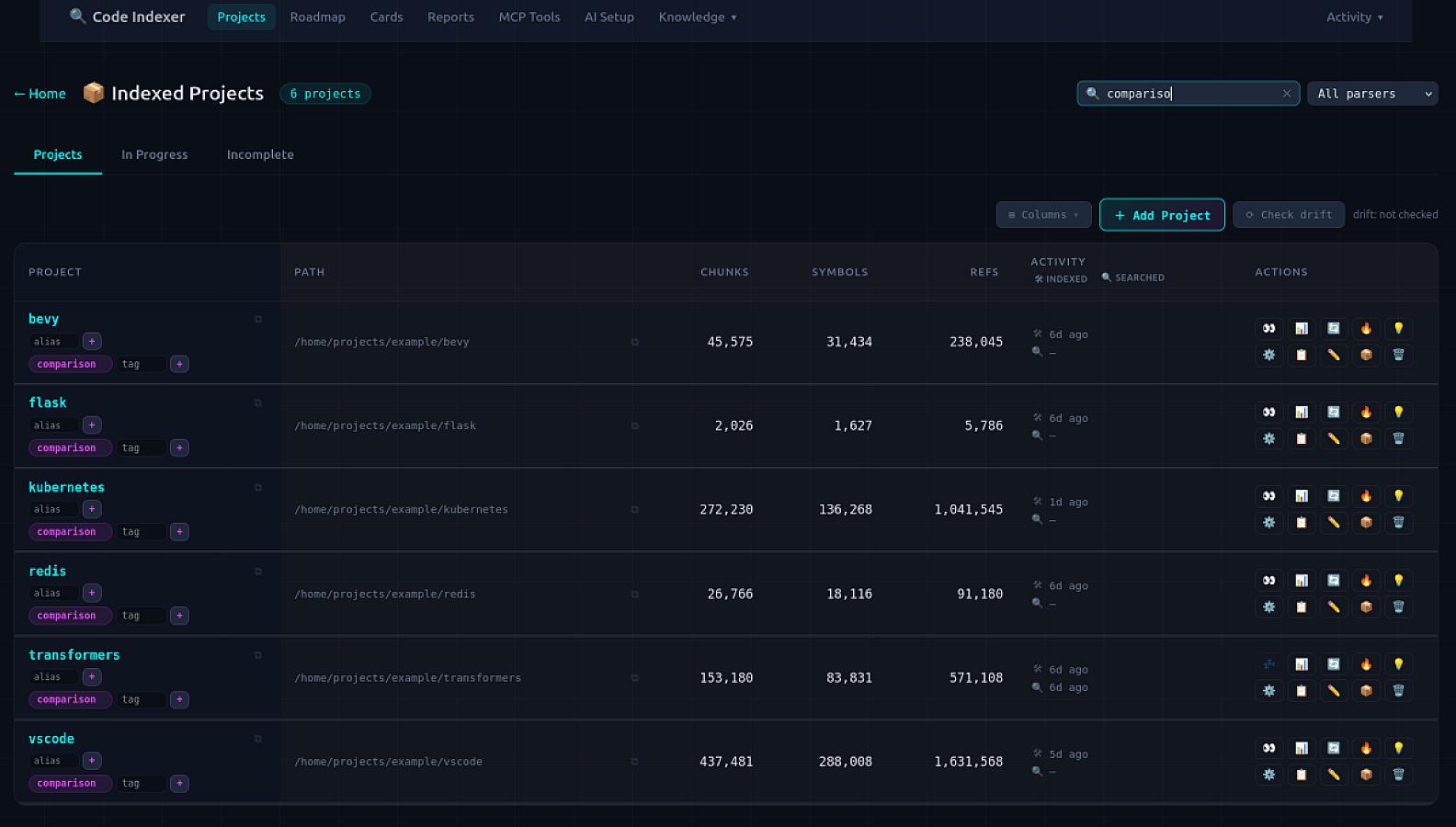Image resolution: width=1456 pixels, height=827 pixels.
Task: Open the redis project link
Action: (x=47, y=571)
